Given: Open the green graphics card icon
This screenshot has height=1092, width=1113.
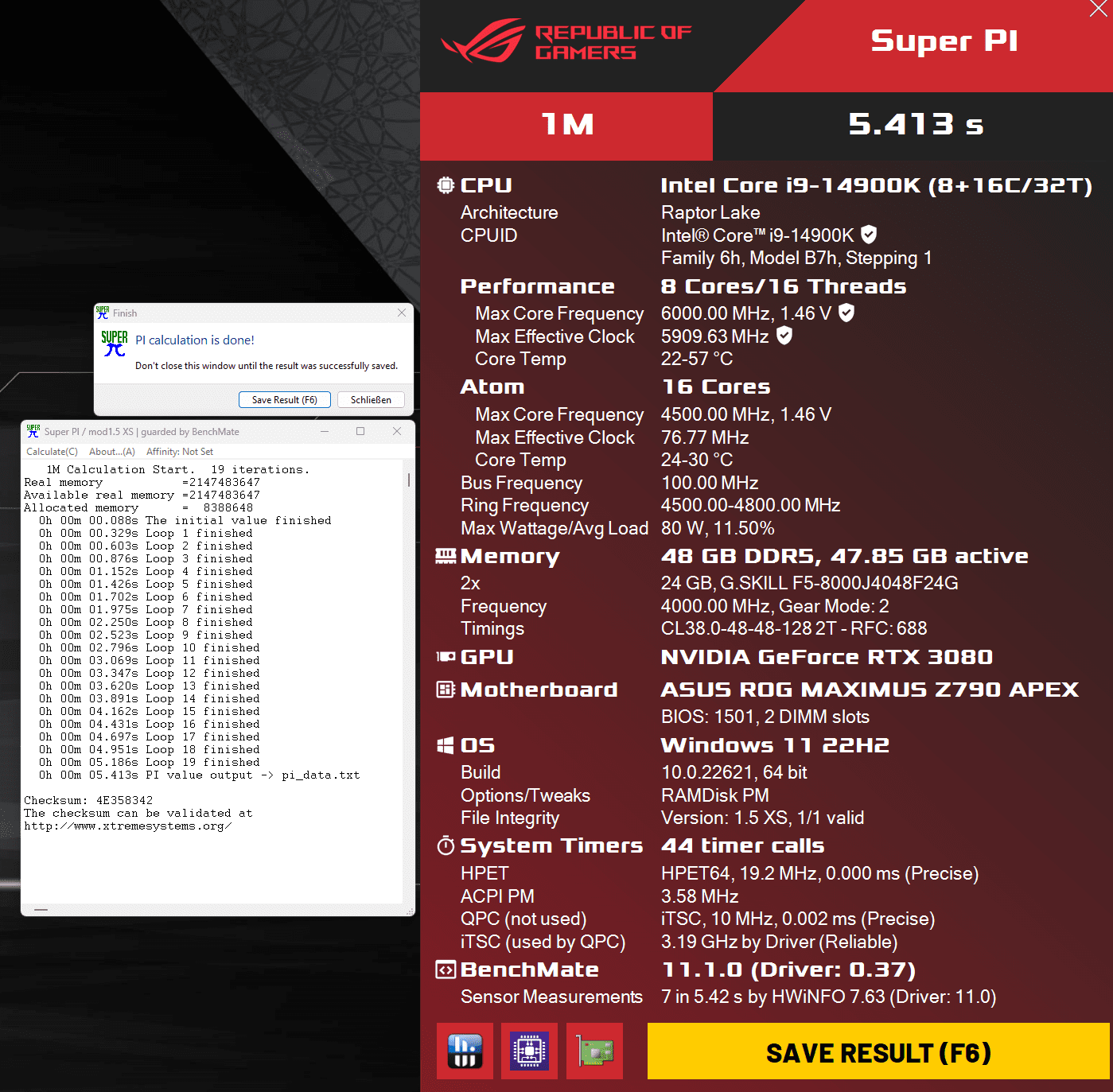Looking at the screenshot, I should tap(594, 1051).
